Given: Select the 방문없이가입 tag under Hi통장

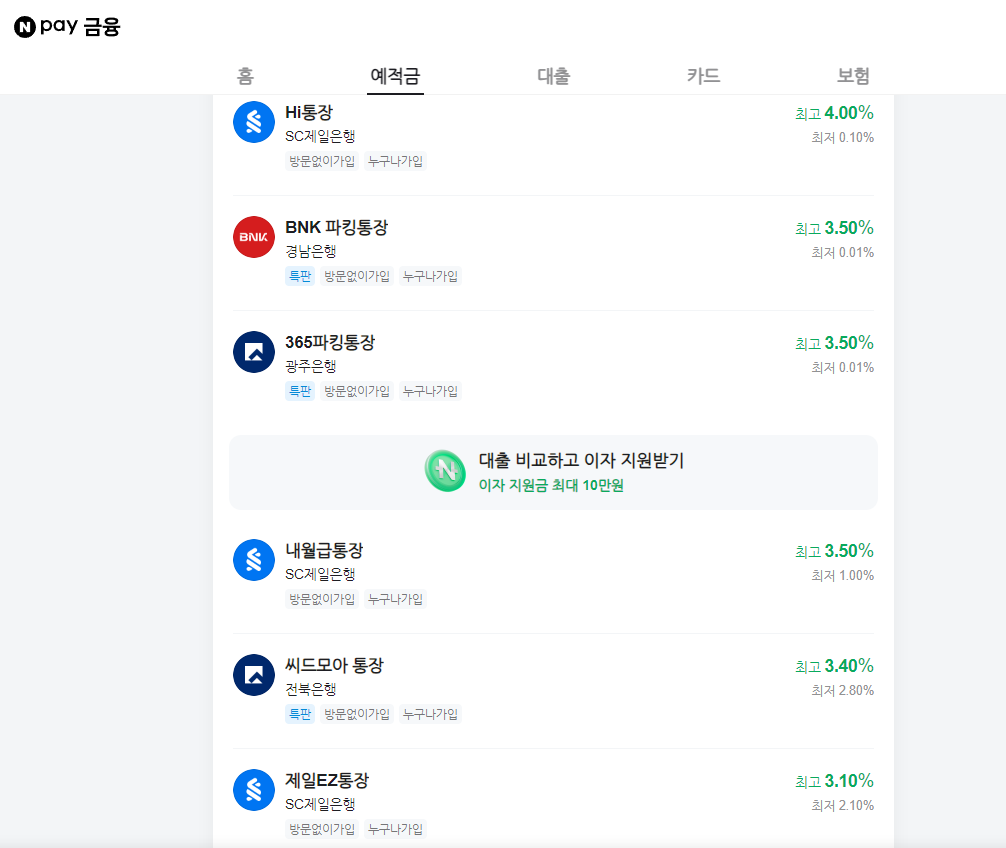Looking at the screenshot, I should 321,161.
